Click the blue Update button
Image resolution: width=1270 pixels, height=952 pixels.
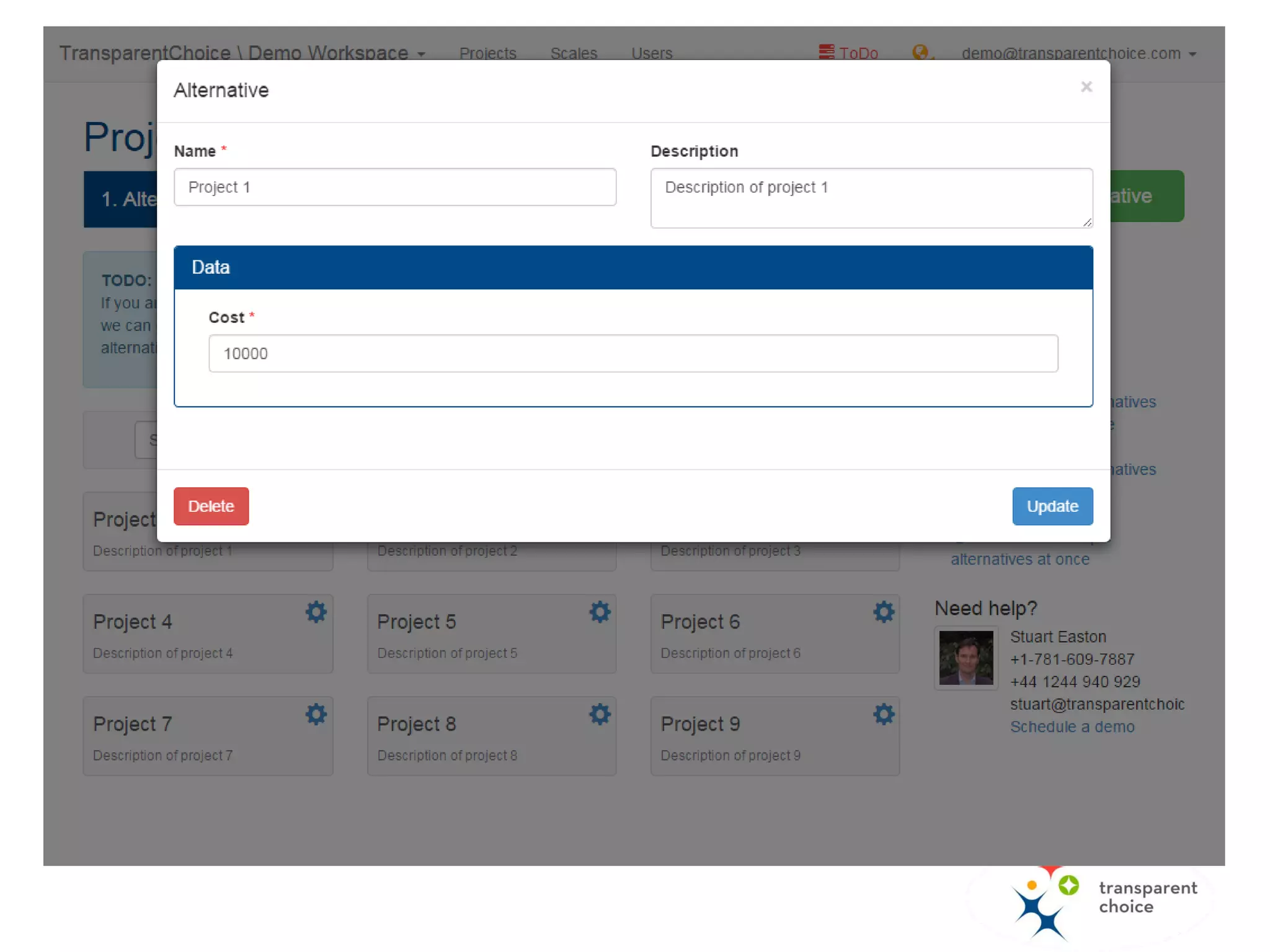(x=1052, y=506)
